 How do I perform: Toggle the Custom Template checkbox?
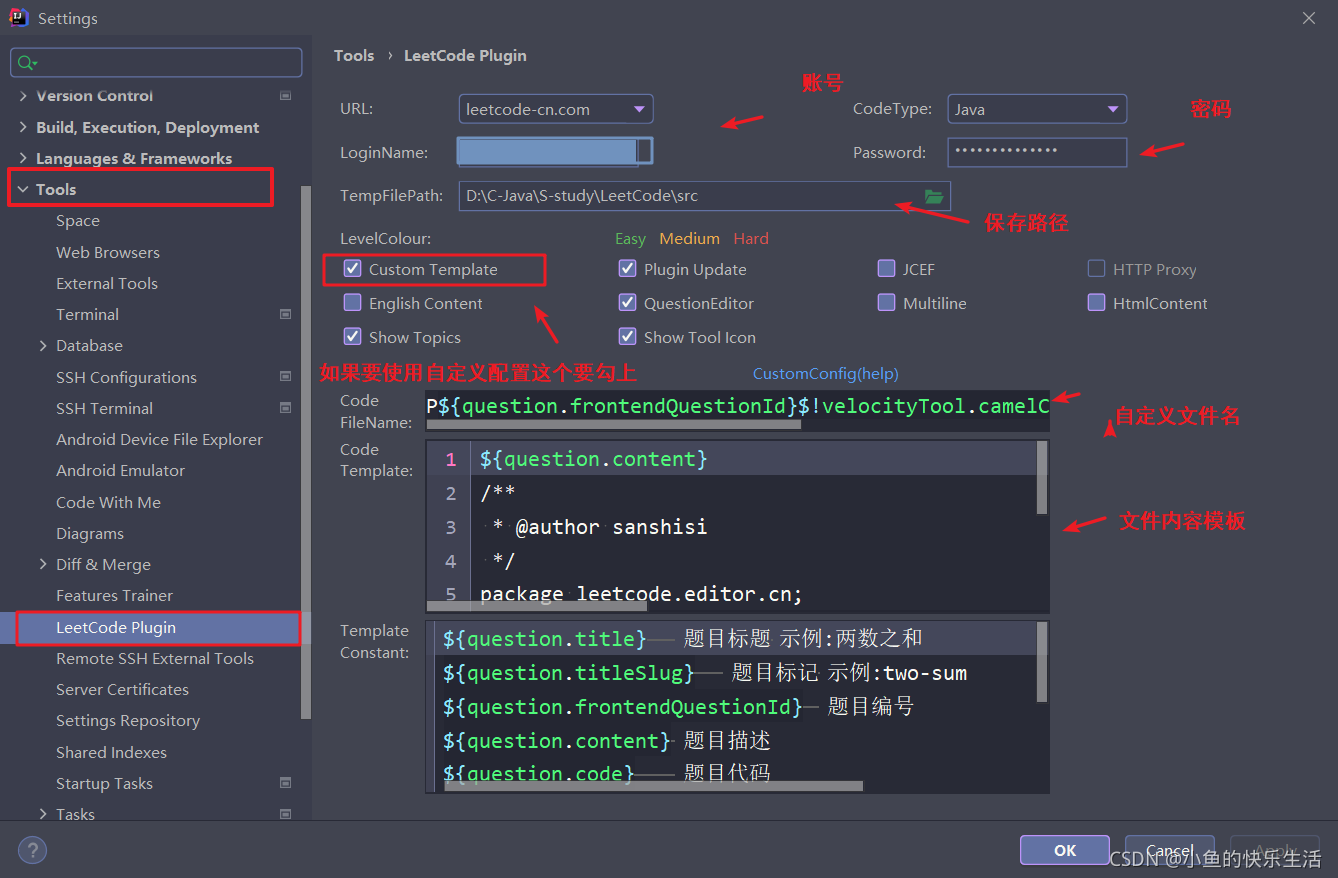(352, 269)
